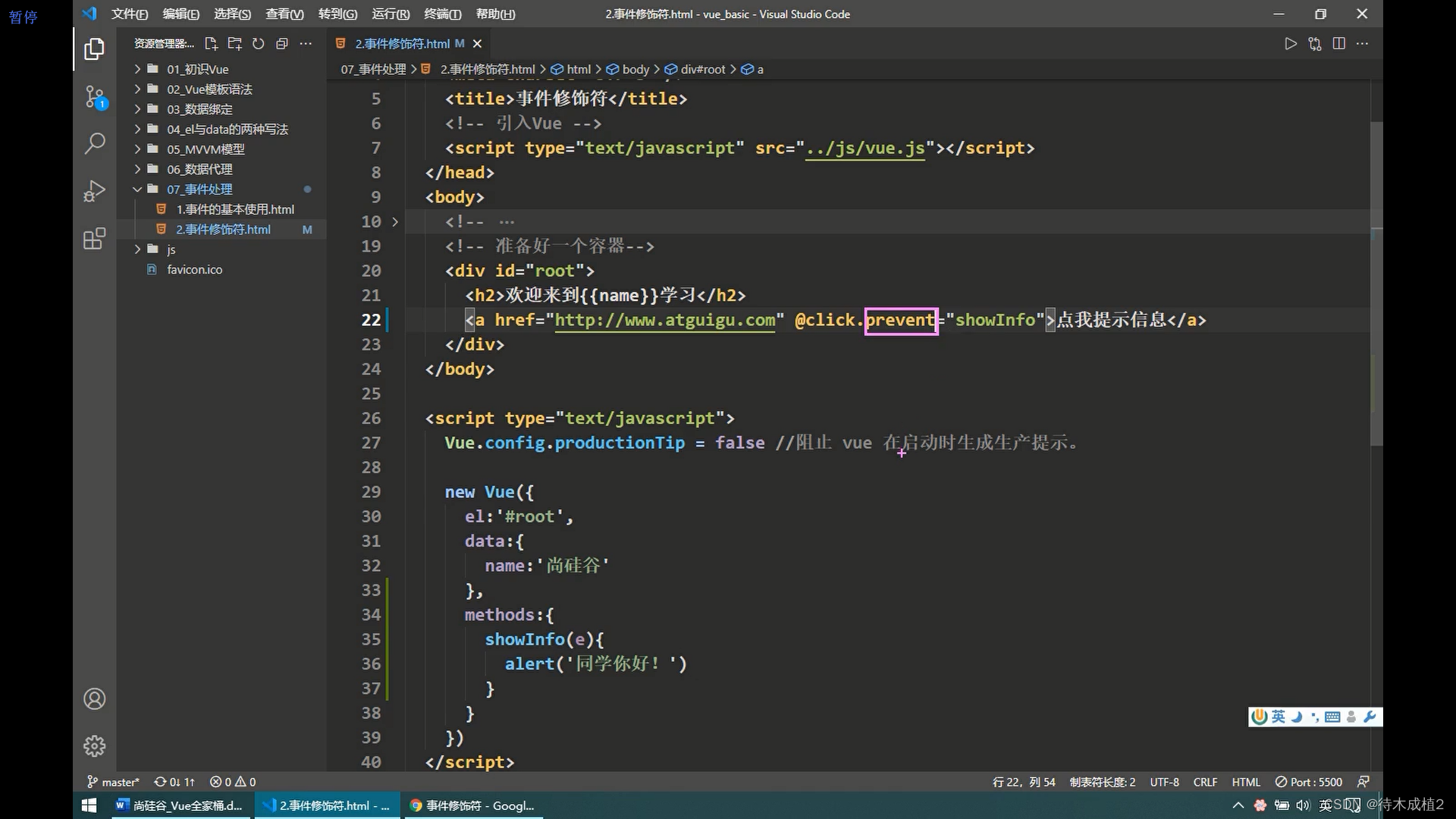Image resolution: width=1456 pixels, height=819 pixels.
Task: Open the 运行(R) menu
Action: tap(391, 14)
